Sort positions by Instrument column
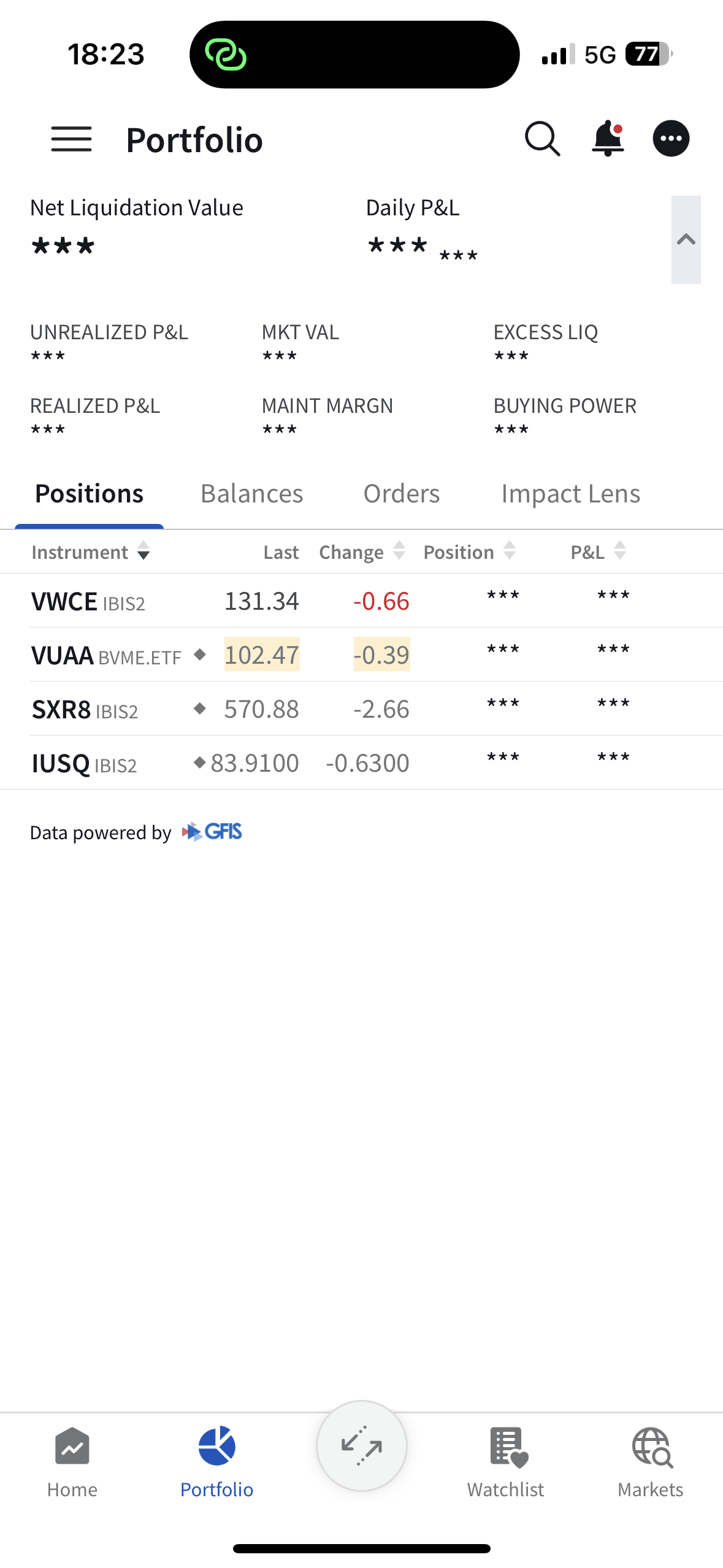 (x=90, y=552)
